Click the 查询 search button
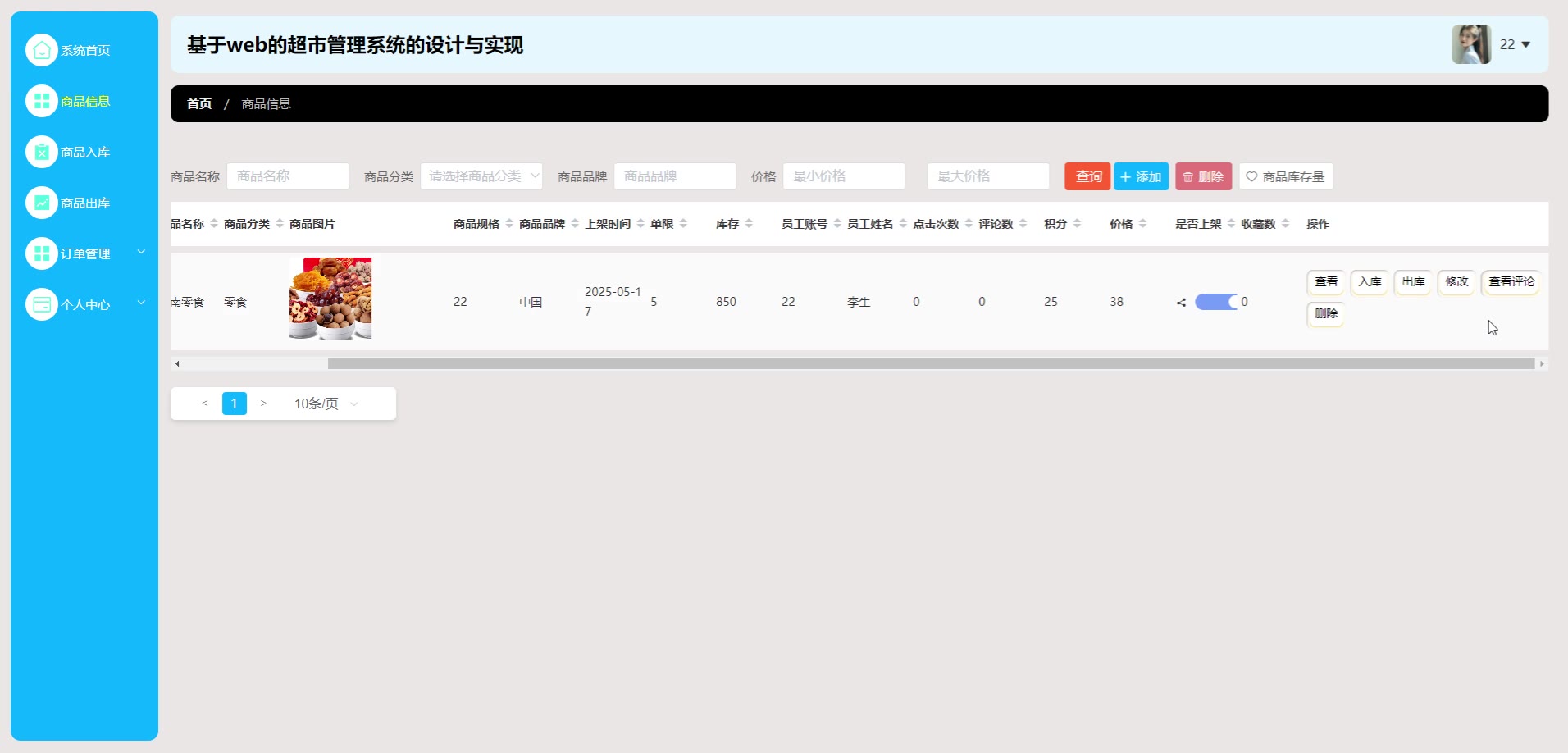The height and width of the screenshot is (753, 1568). 1087,176
